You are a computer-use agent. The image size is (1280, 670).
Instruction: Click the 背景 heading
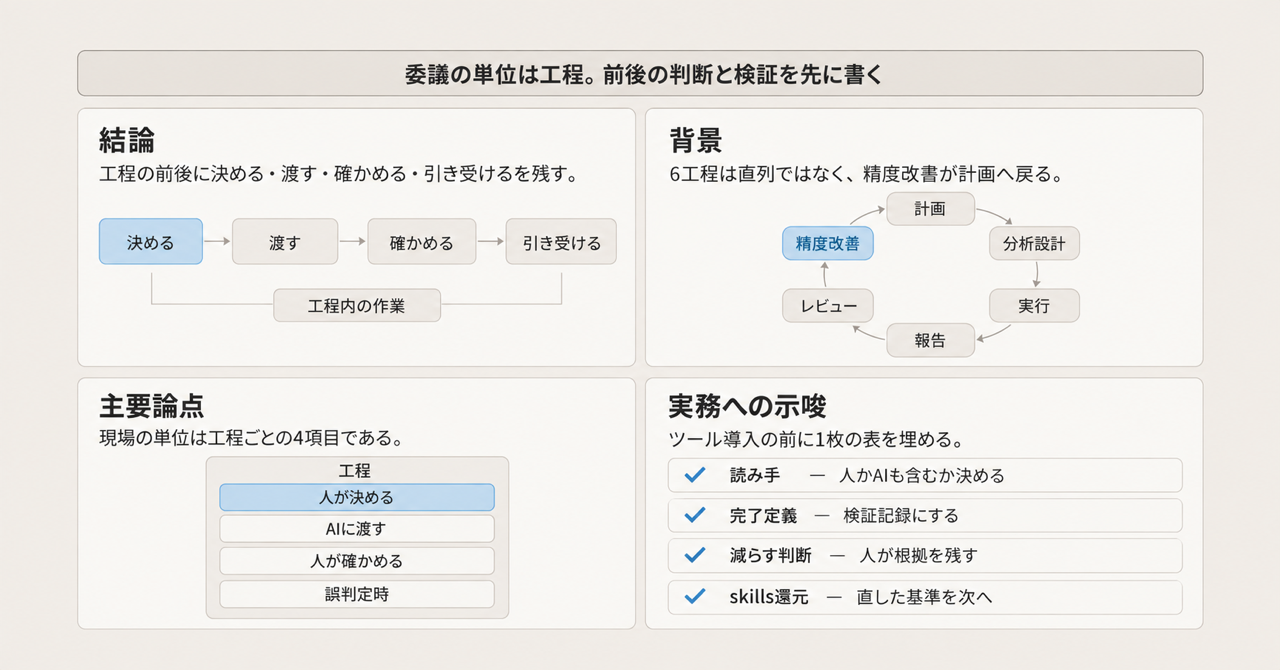[696, 139]
